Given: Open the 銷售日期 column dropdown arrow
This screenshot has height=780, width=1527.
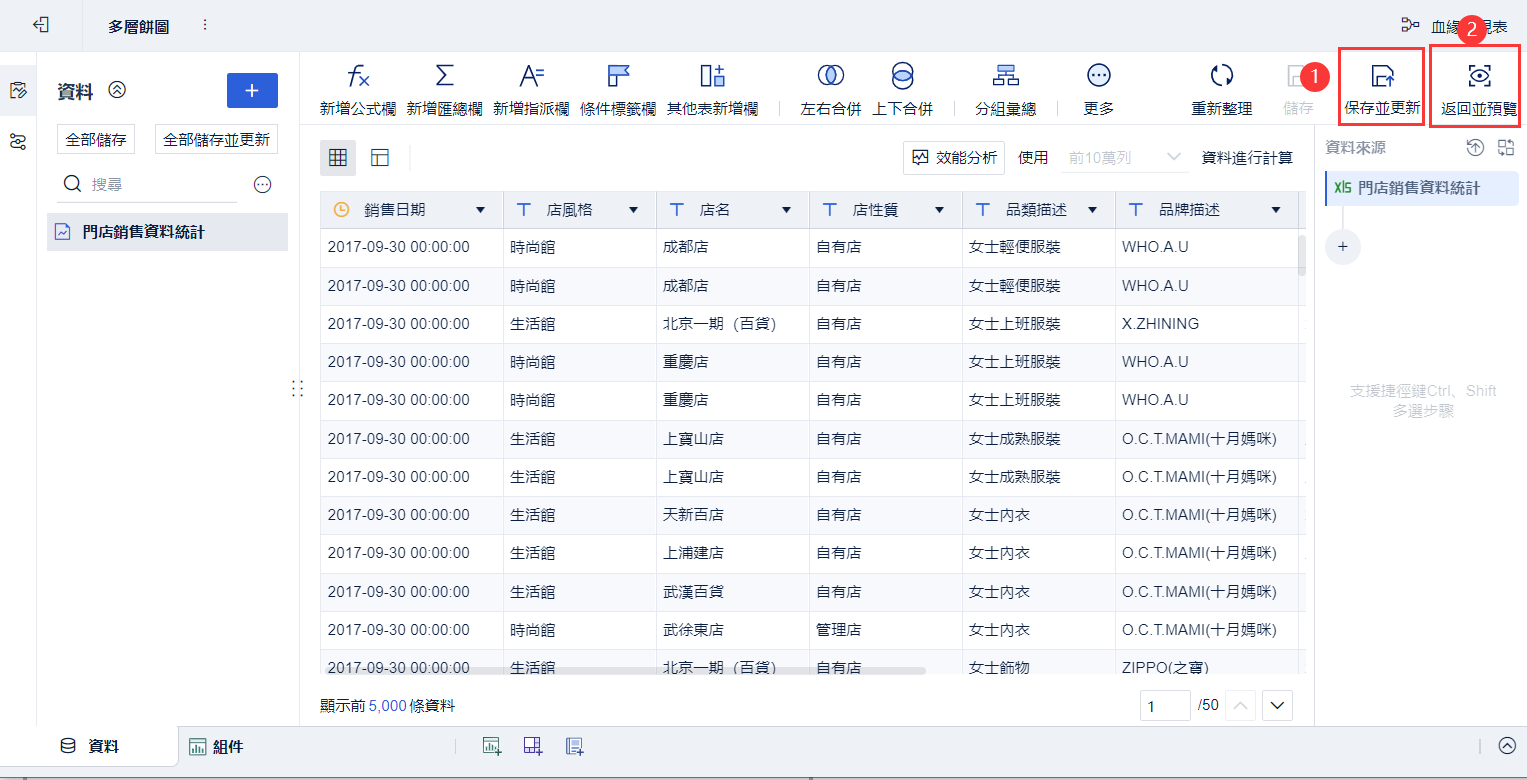Looking at the screenshot, I should [x=480, y=210].
